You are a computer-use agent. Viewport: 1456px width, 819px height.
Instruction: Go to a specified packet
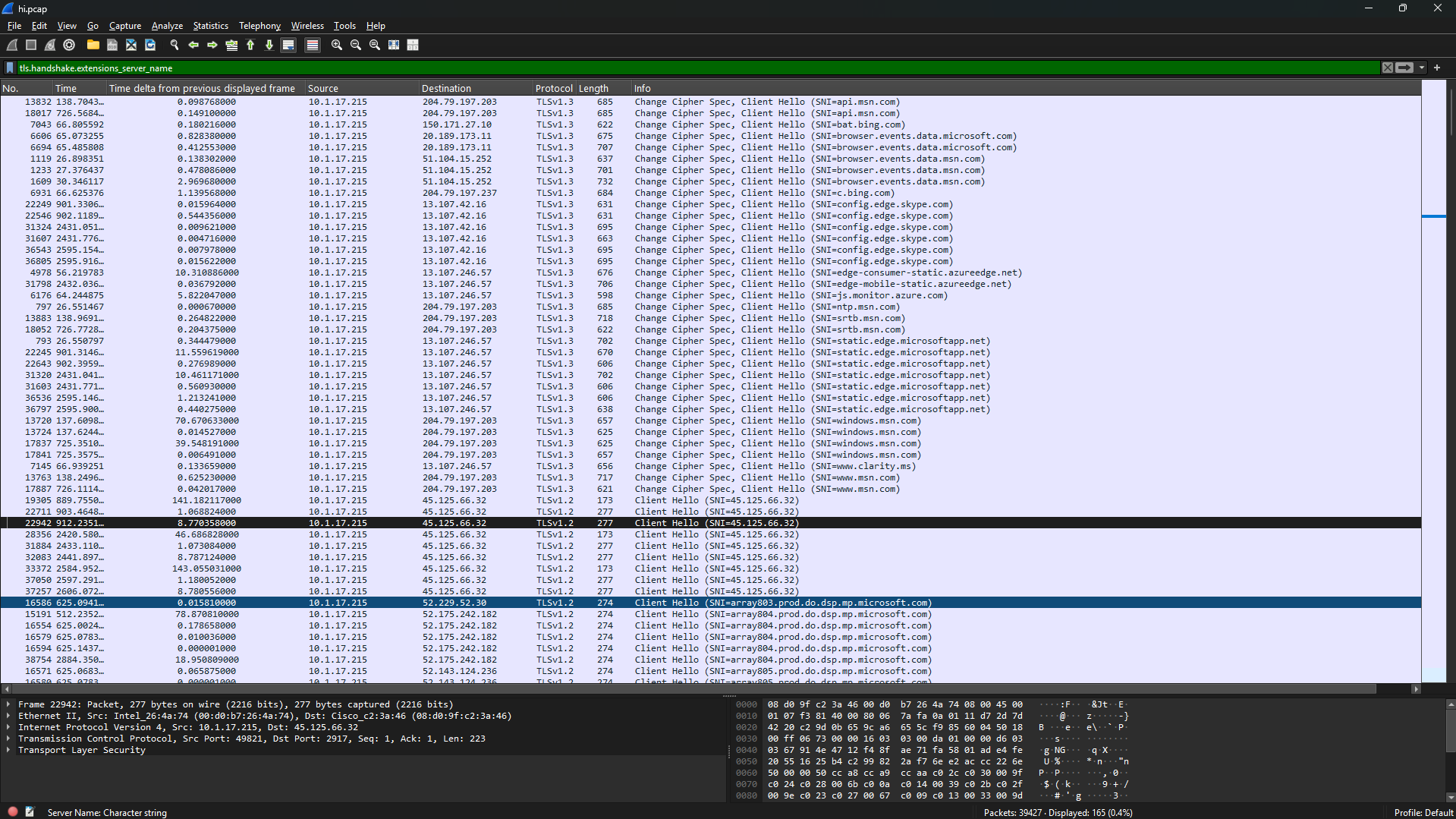pyautogui.click(x=231, y=46)
